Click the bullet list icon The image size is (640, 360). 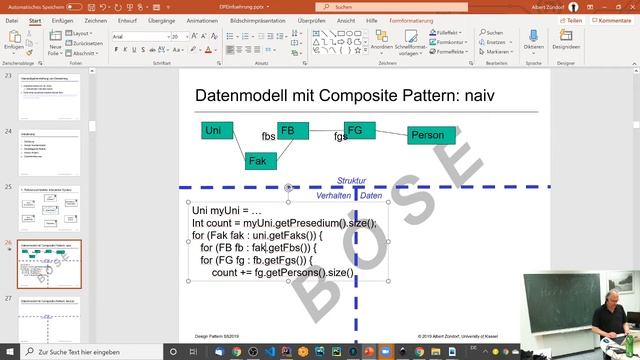[x=230, y=36]
